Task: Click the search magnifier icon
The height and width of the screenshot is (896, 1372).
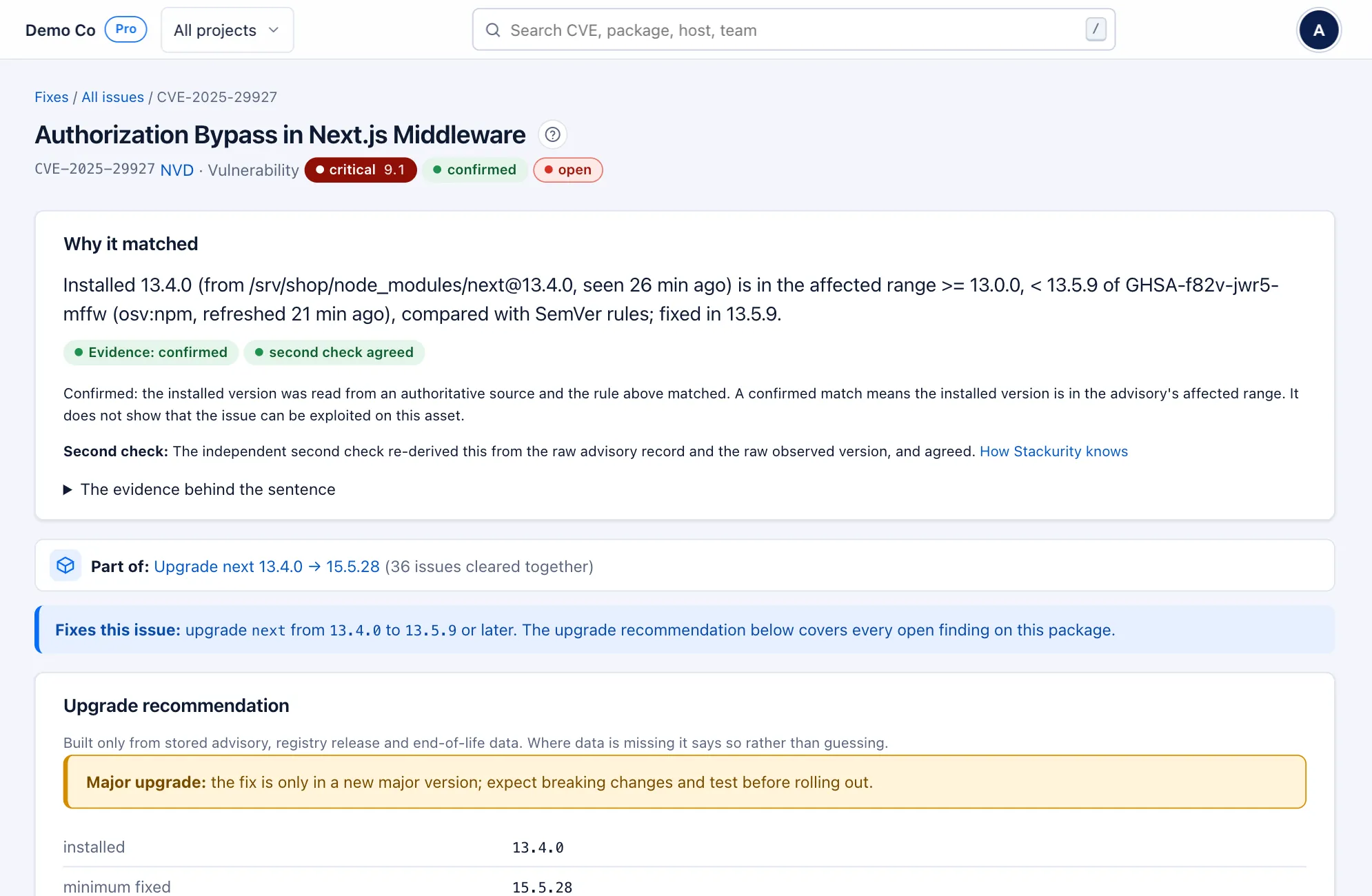Action: pos(493,30)
